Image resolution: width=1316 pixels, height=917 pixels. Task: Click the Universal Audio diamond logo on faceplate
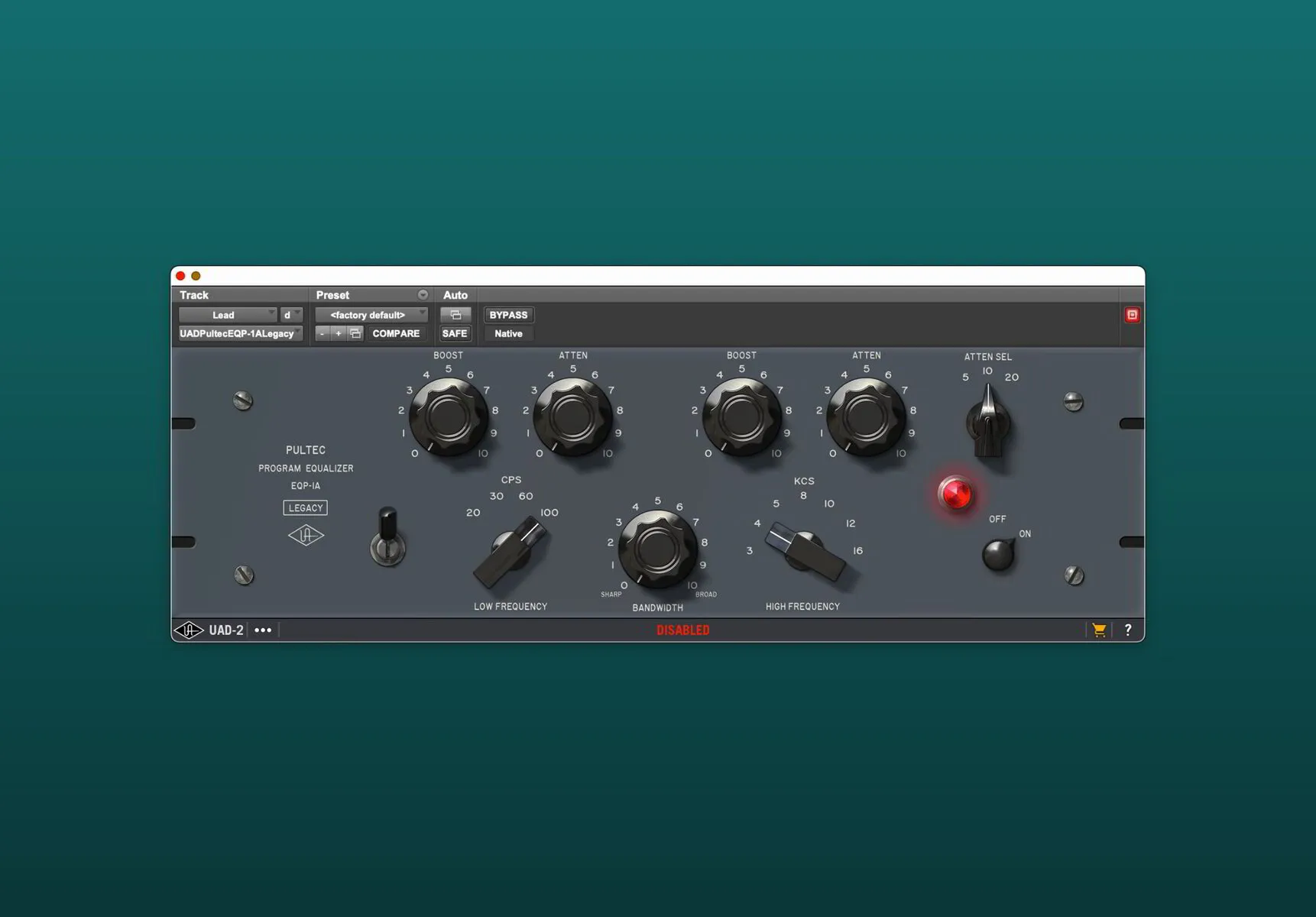click(306, 535)
